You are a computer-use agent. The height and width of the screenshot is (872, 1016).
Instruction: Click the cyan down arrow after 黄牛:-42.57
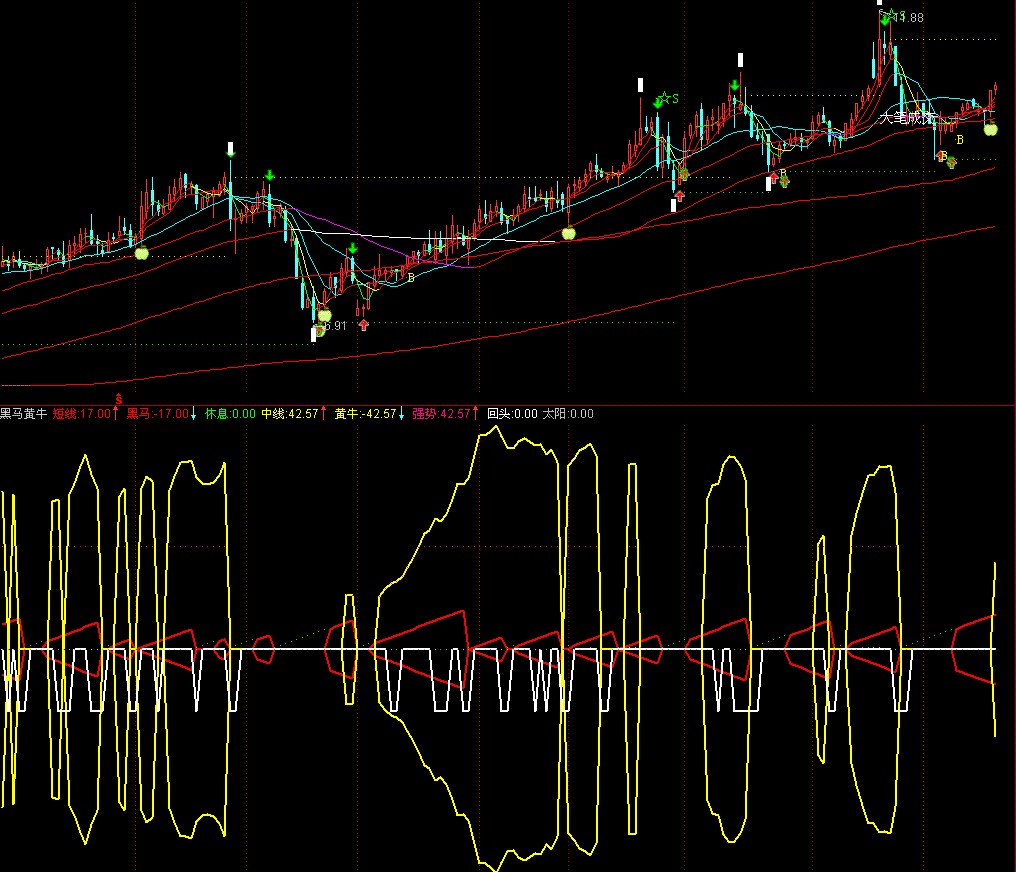[401, 413]
